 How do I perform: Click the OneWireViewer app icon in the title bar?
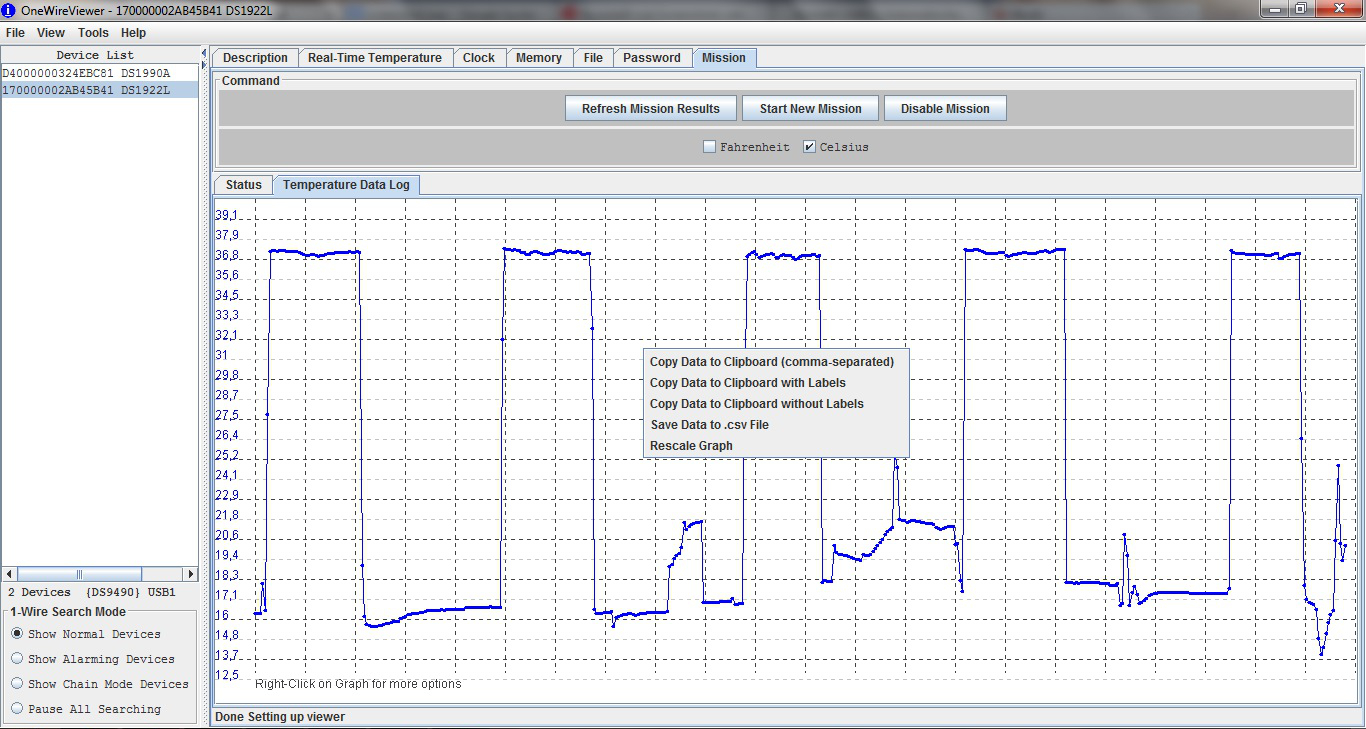(9, 10)
